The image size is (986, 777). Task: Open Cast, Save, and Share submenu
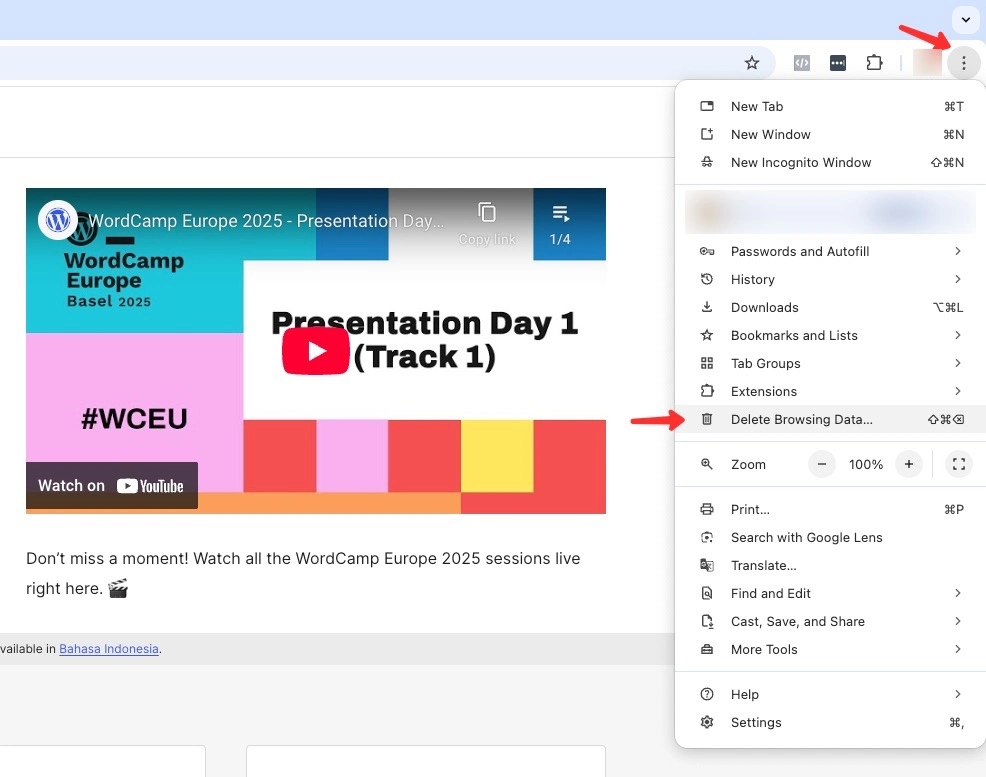(831, 621)
